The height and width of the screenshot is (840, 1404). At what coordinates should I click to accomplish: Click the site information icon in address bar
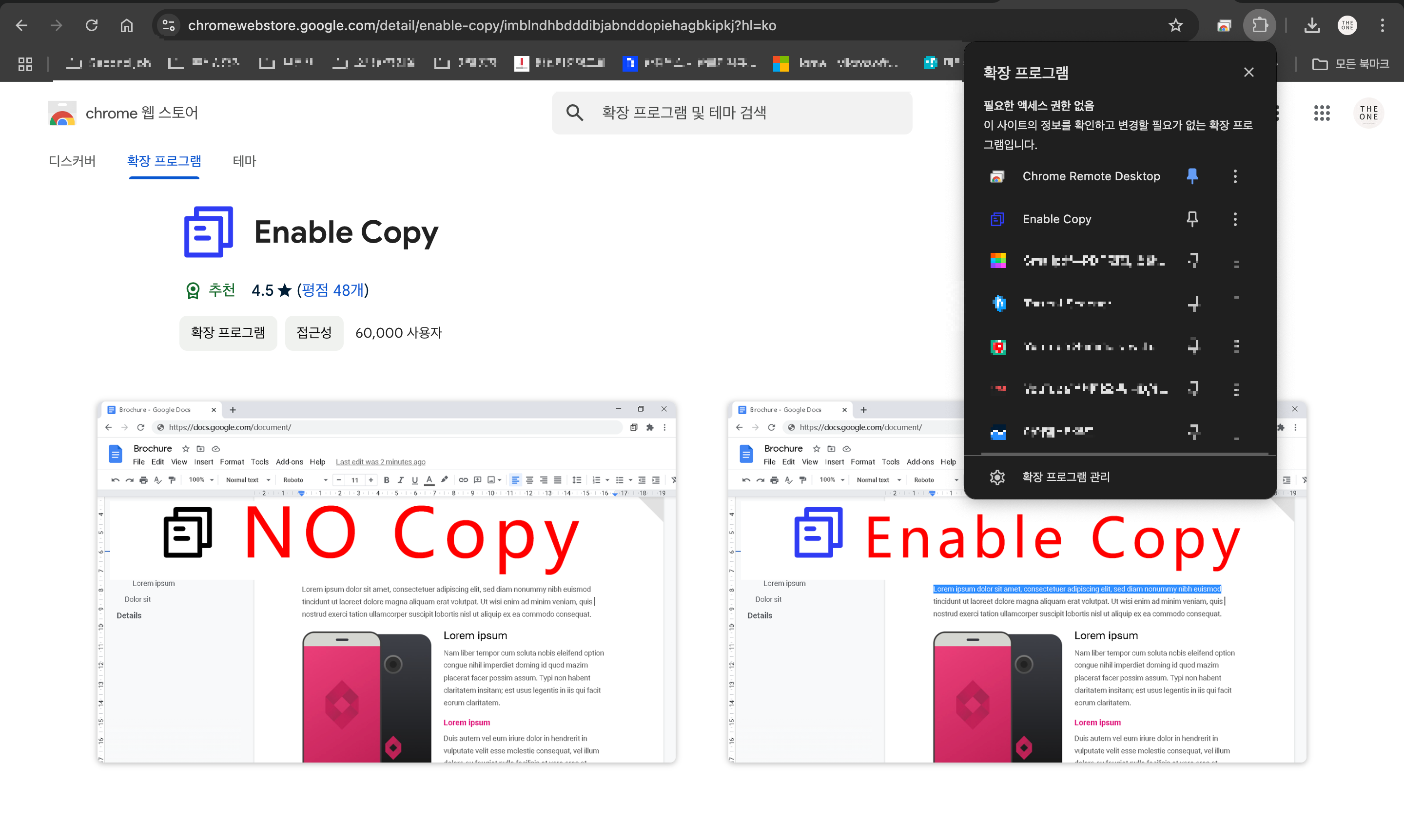pyautogui.click(x=168, y=25)
